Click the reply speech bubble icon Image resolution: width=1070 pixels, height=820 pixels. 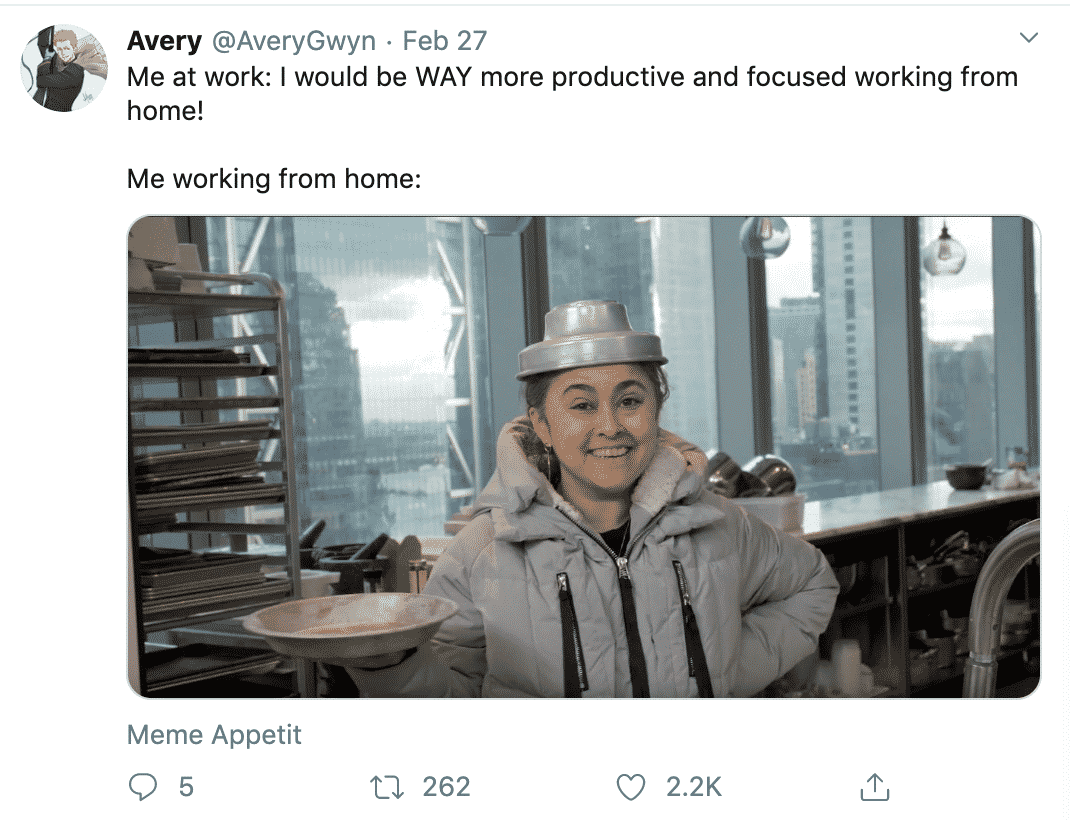(142, 787)
